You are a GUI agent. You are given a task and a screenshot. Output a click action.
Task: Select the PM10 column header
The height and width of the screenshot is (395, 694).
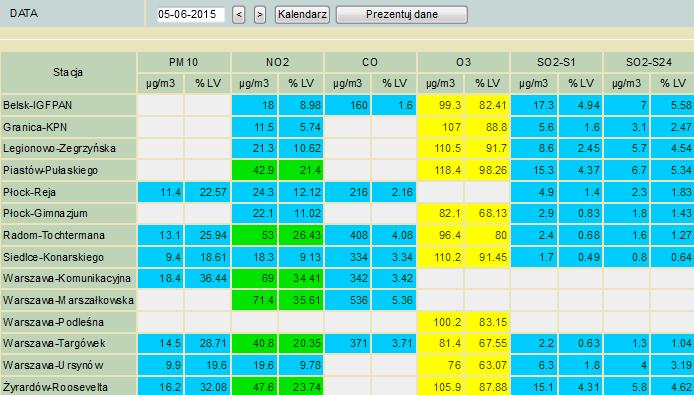(184, 62)
